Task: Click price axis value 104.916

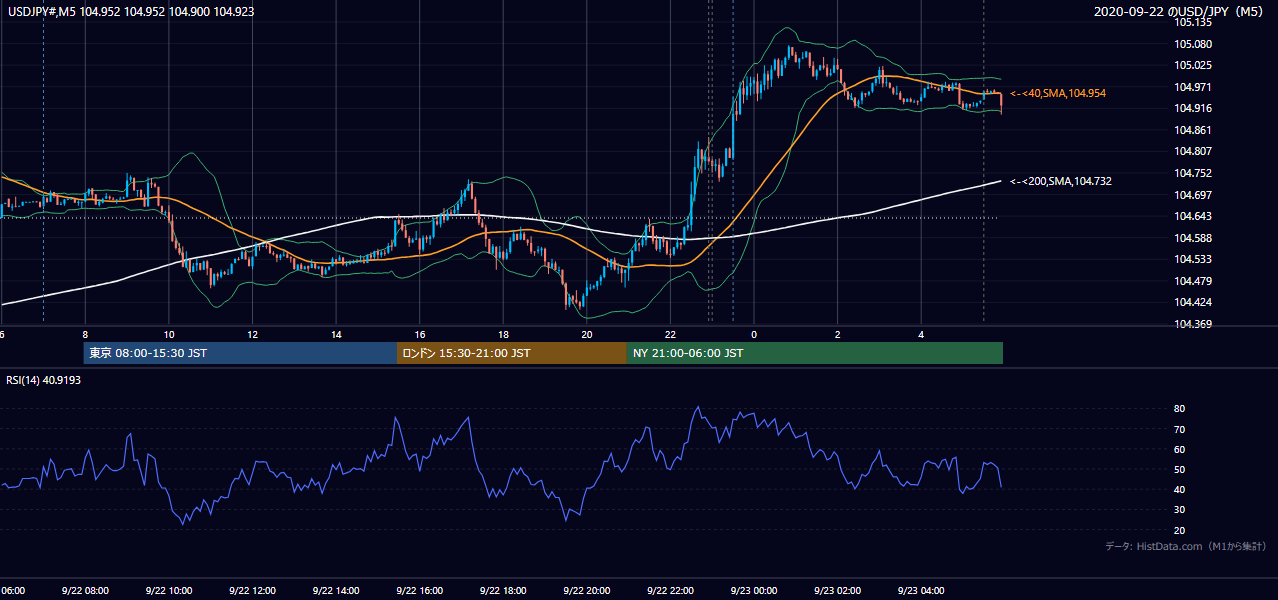Action: [1194, 108]
